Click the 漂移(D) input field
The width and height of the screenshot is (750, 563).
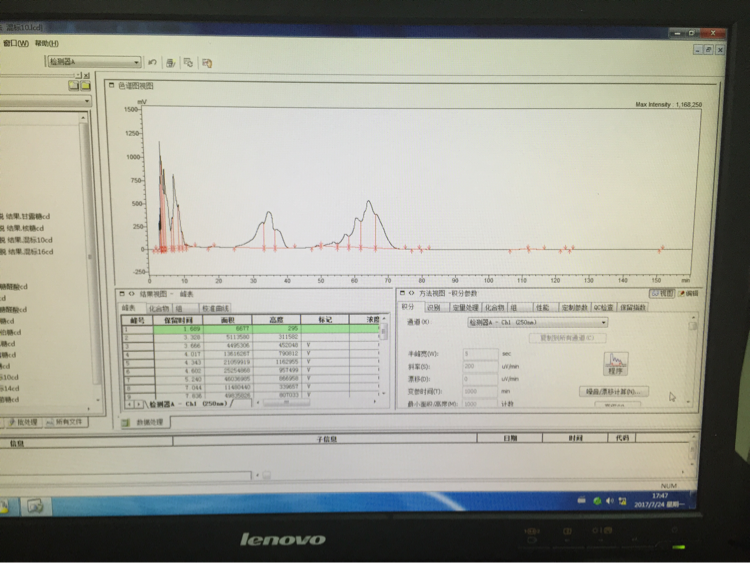pos(480,379)
